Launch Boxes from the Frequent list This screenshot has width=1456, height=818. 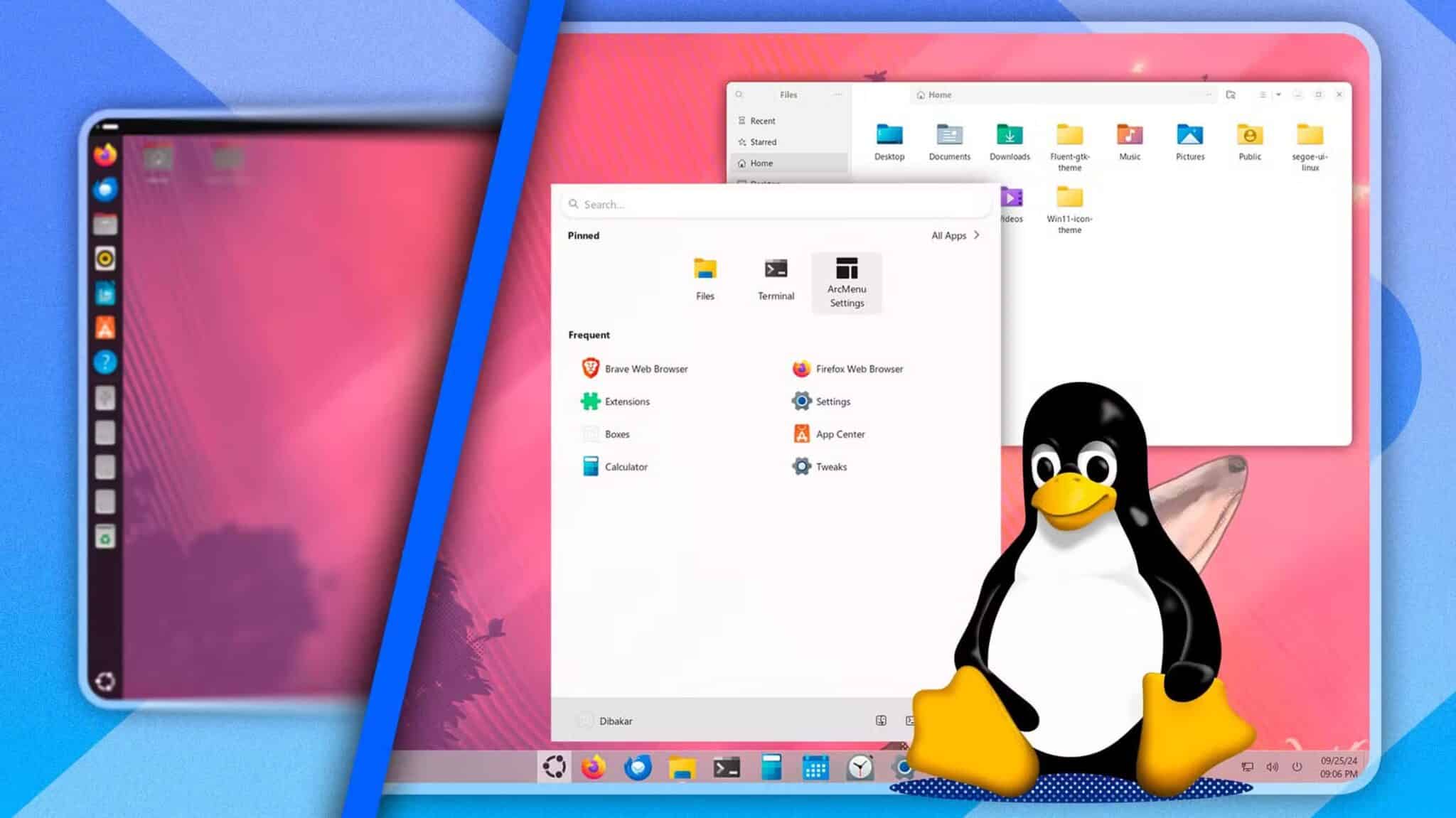point(606,434)
